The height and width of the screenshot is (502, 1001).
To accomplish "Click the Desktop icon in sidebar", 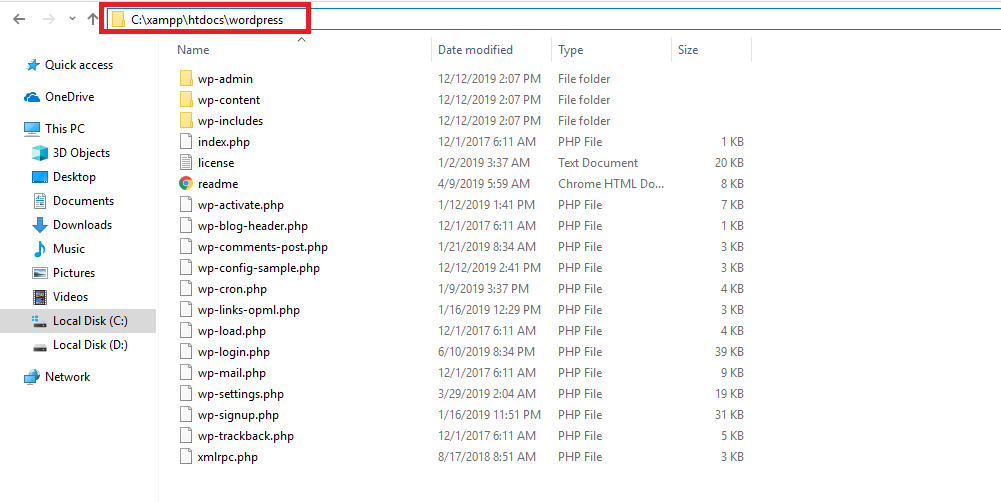I will tap(40, 177).
